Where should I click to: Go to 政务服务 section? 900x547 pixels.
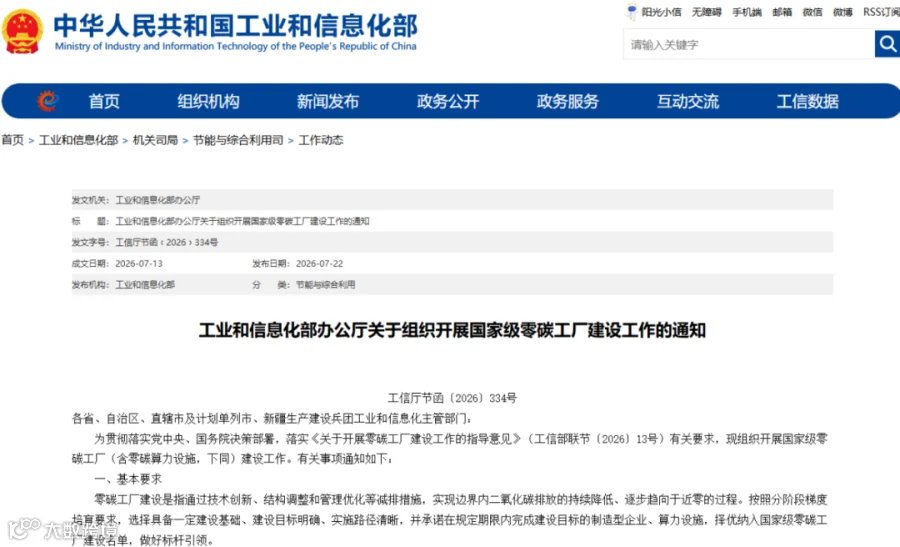(x=568, y=102)
